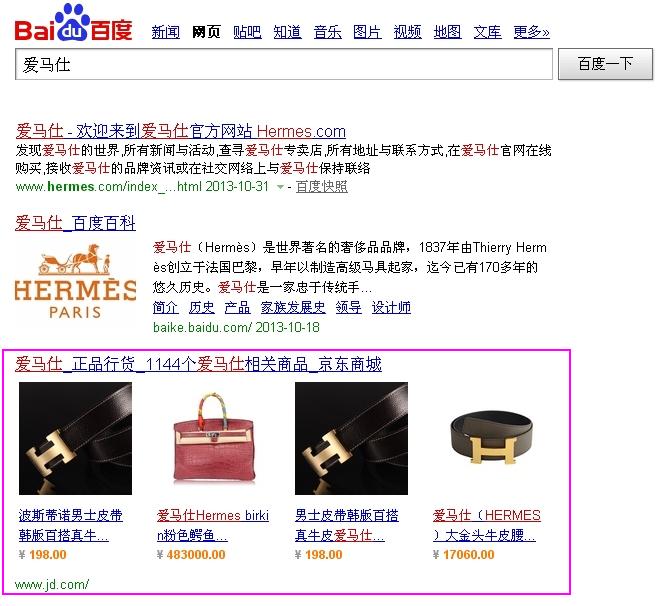The image size is (662, 606).
Task: Open the 家族发展史 sub-link
Action: [293, 307]
